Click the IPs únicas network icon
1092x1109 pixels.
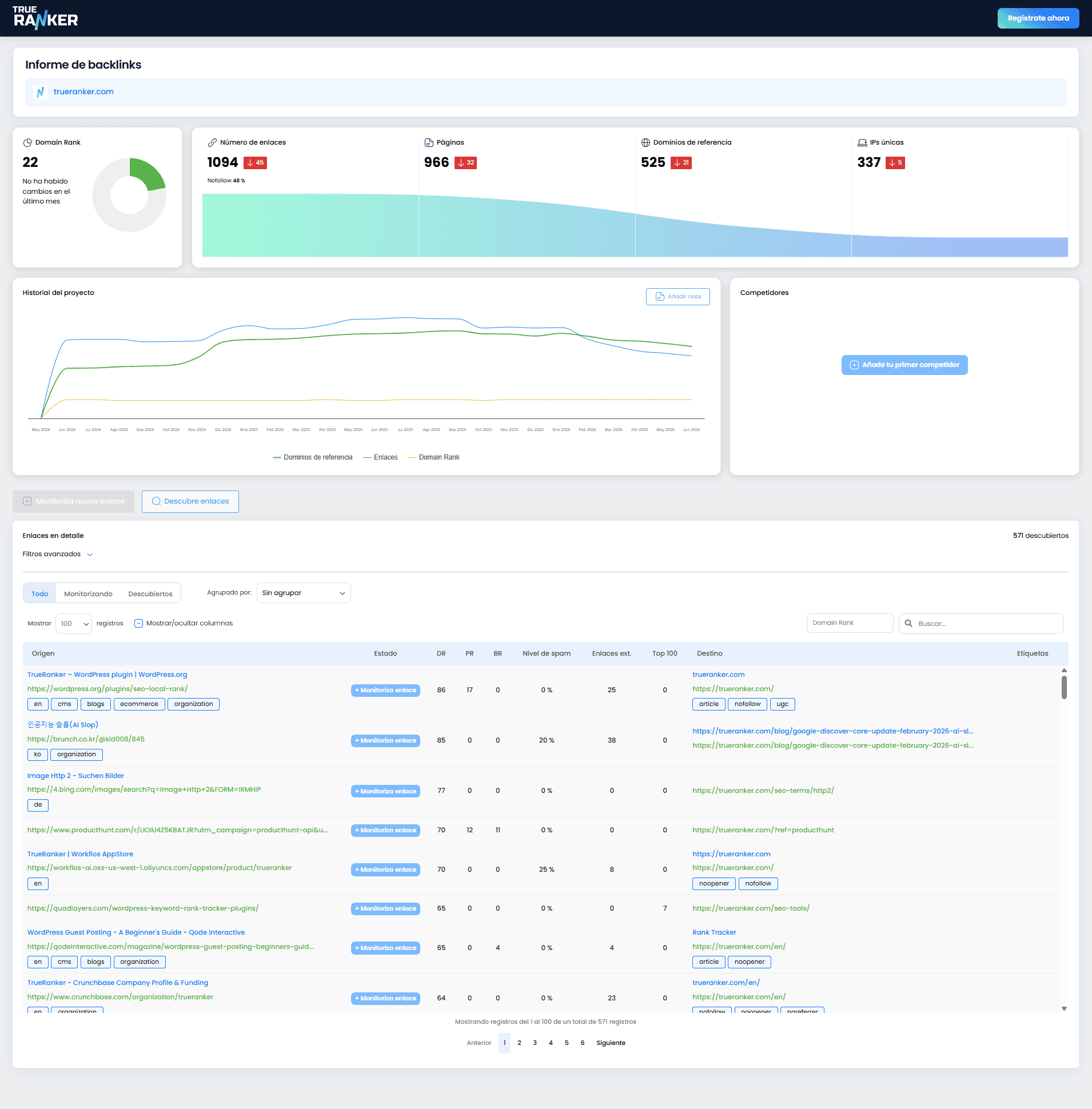click(862, 143)
